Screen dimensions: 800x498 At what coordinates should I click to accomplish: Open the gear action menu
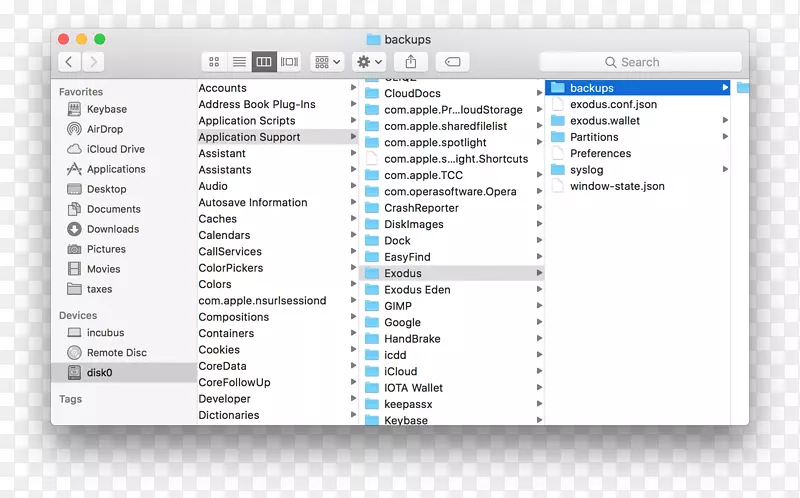(x=369, y=62)
